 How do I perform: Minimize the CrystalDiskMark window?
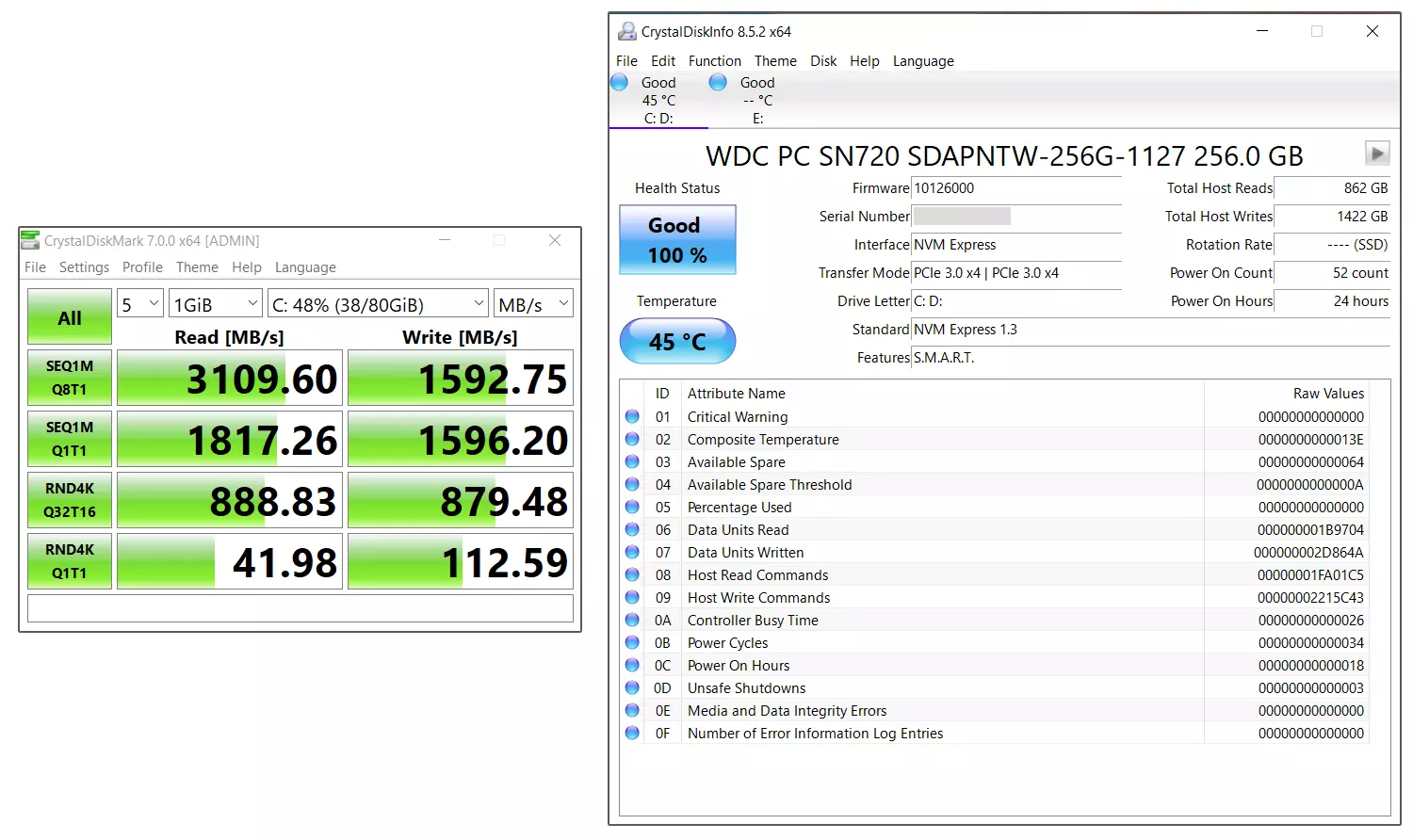point(445,240)
